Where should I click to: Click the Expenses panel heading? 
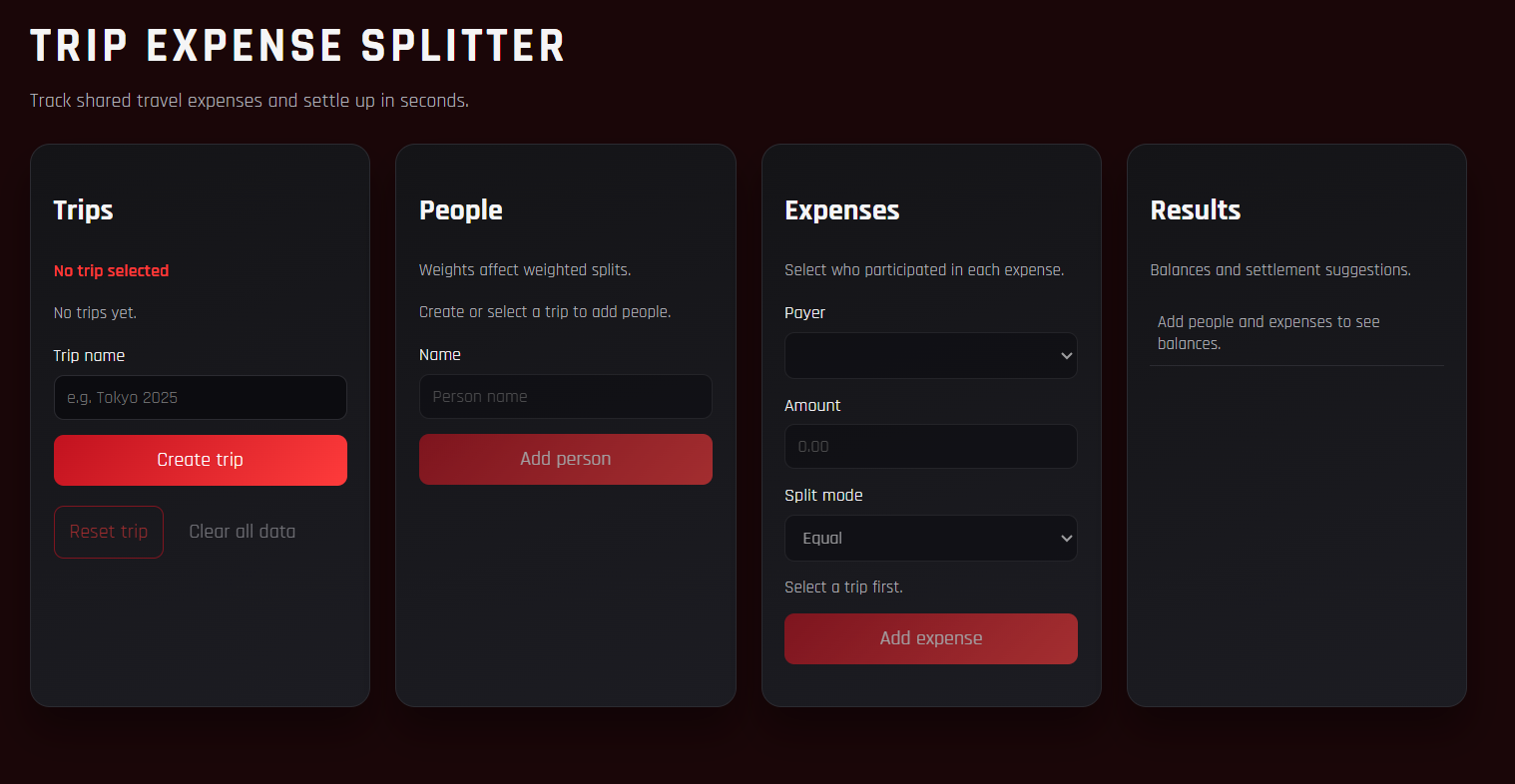coord(842,210)
